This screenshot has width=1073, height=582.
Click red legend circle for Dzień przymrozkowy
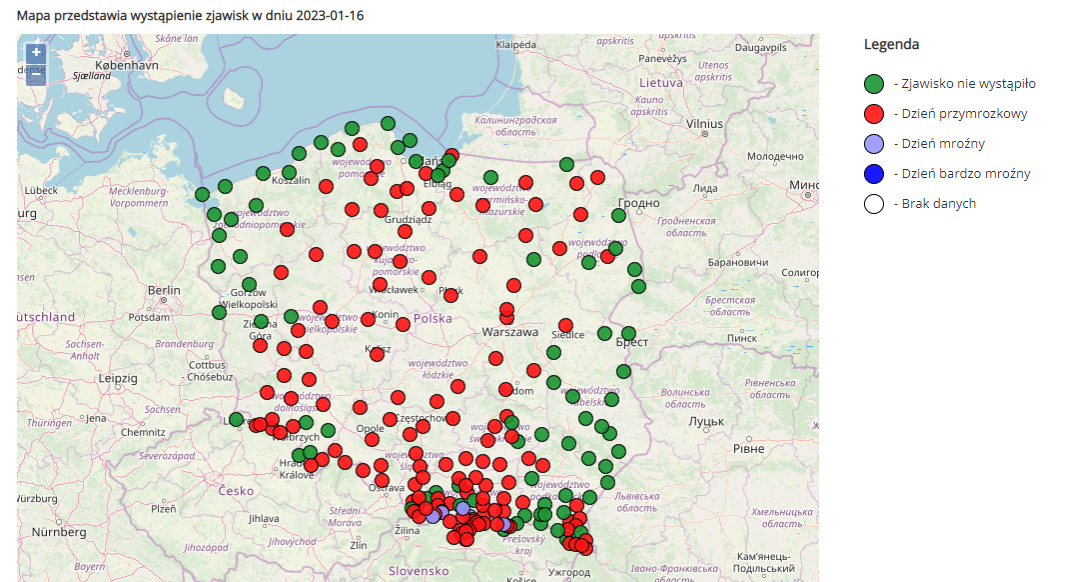pyautogui.click(x=874, y=114)
